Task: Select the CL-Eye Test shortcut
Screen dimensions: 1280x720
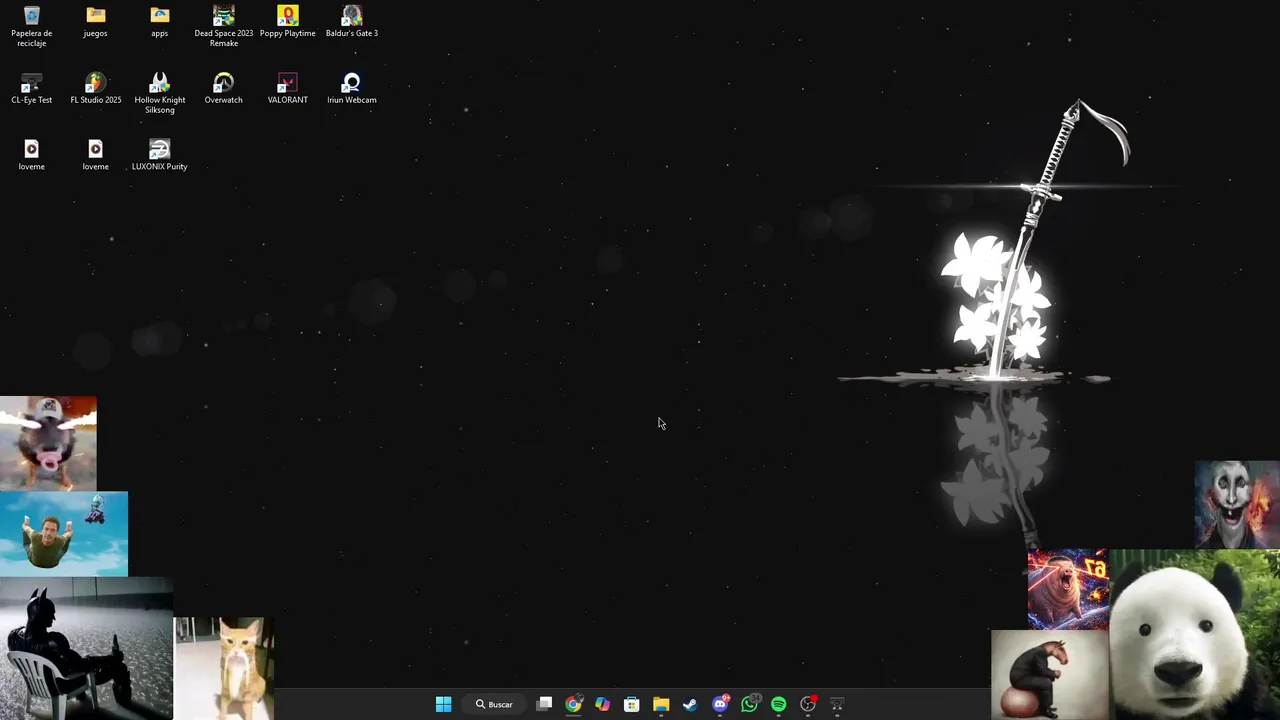Action: coord(31,89)
